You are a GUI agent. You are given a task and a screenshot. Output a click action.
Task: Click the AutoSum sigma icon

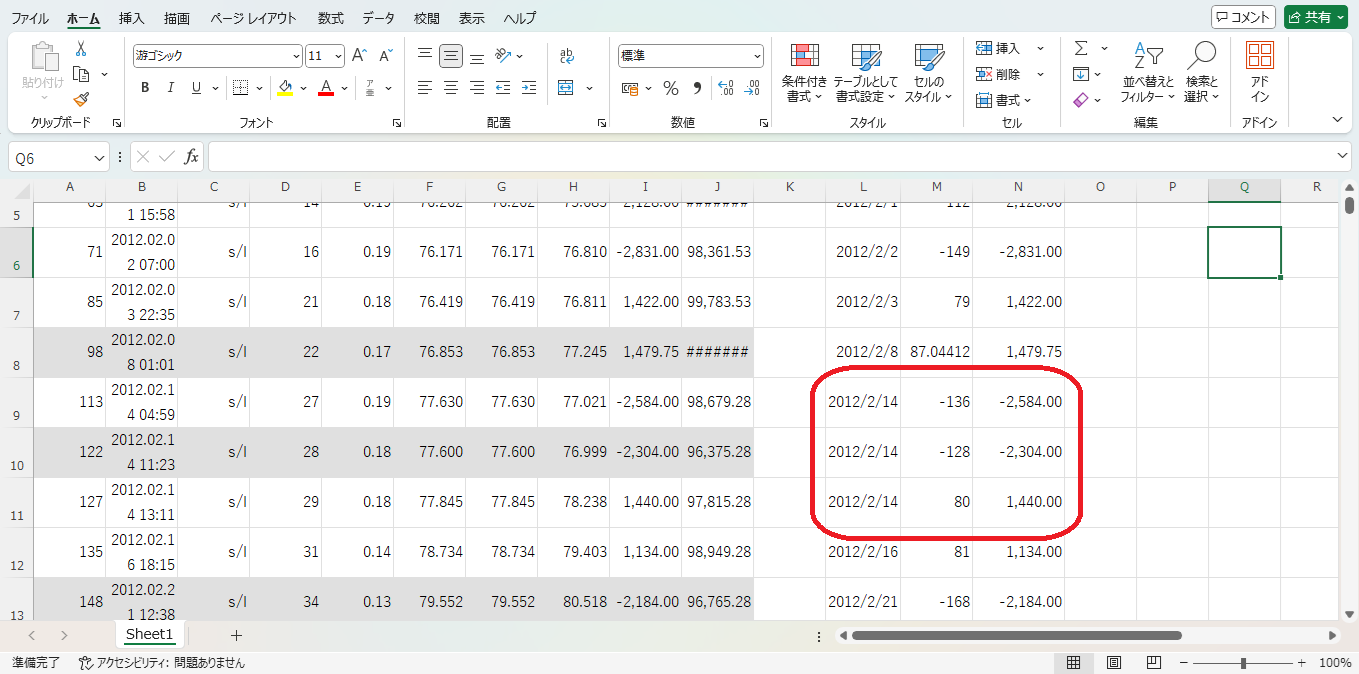click(1081, 48)
